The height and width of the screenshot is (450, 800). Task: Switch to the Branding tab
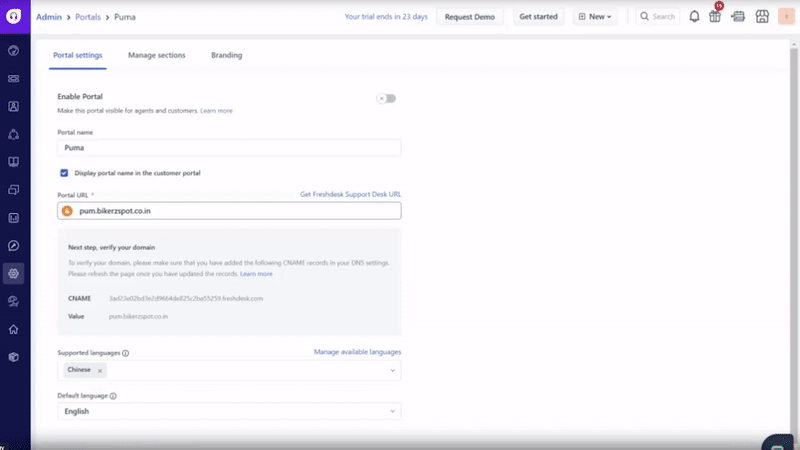pyautogui.click(x=227, y=55)
